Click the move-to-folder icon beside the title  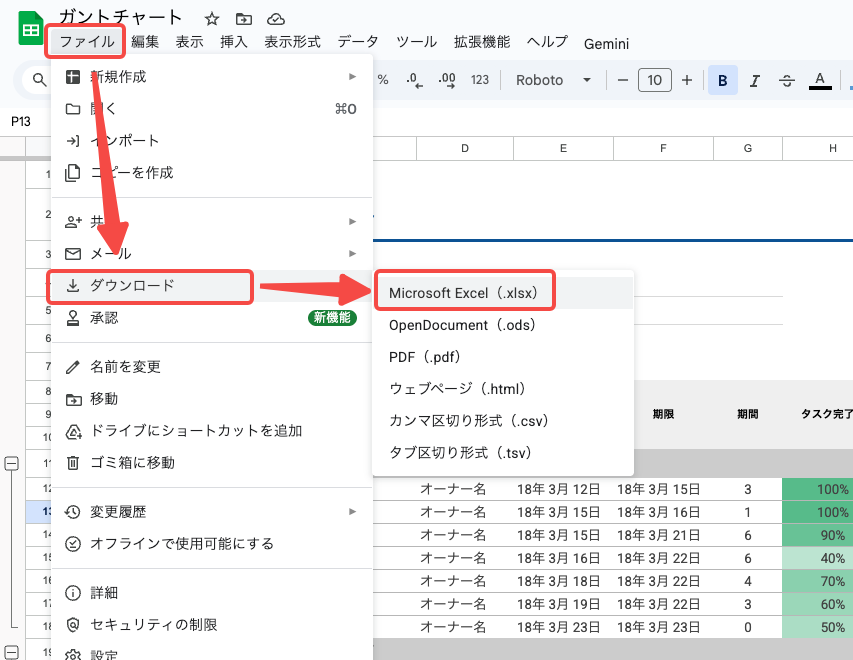(x=244, y=17)
